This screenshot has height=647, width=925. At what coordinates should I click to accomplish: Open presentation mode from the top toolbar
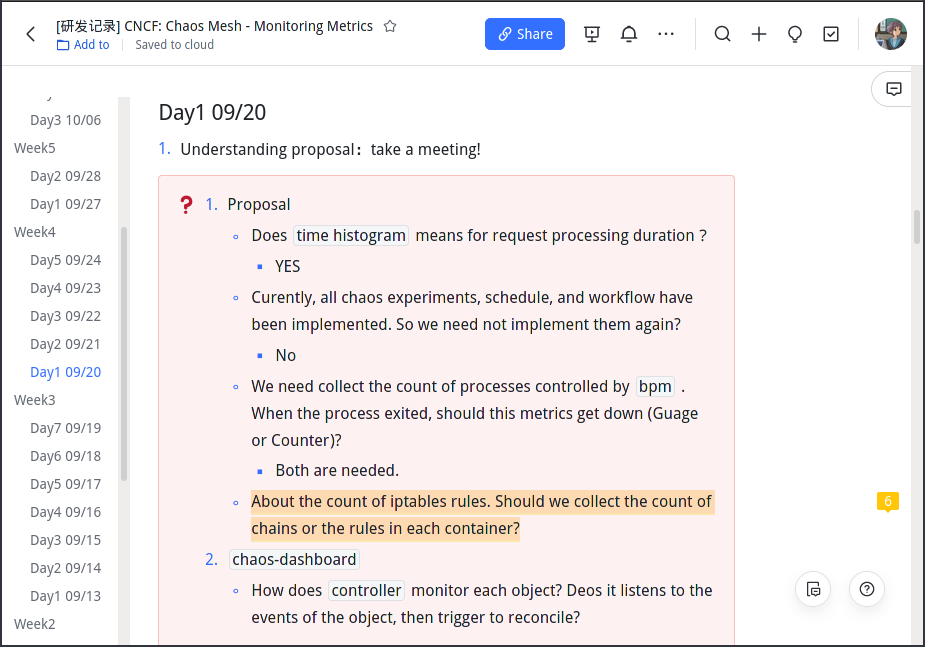591,33
